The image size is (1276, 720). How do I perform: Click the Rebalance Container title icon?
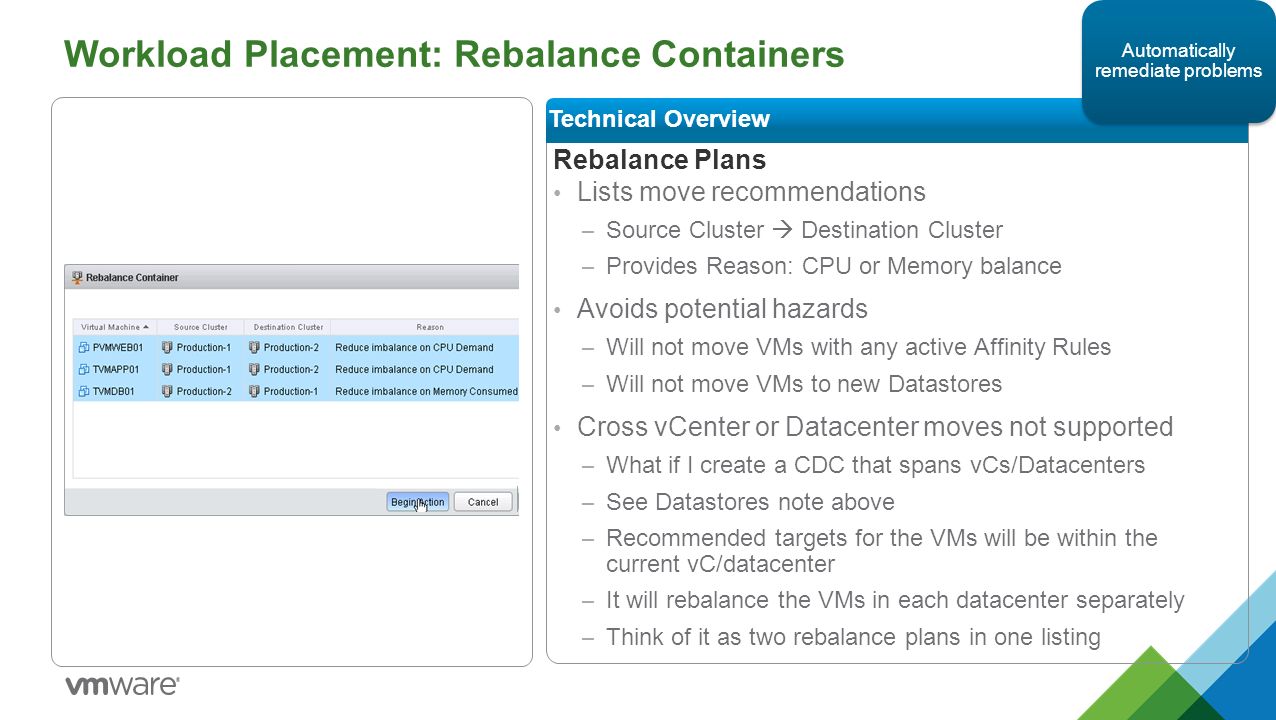[77, 277]
